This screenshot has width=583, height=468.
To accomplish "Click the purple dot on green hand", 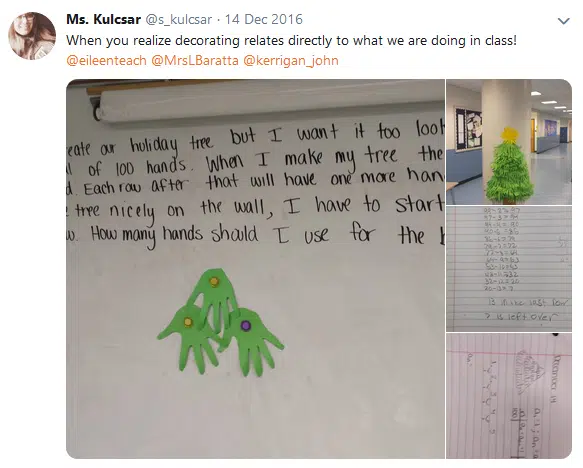I will (245, 326).
